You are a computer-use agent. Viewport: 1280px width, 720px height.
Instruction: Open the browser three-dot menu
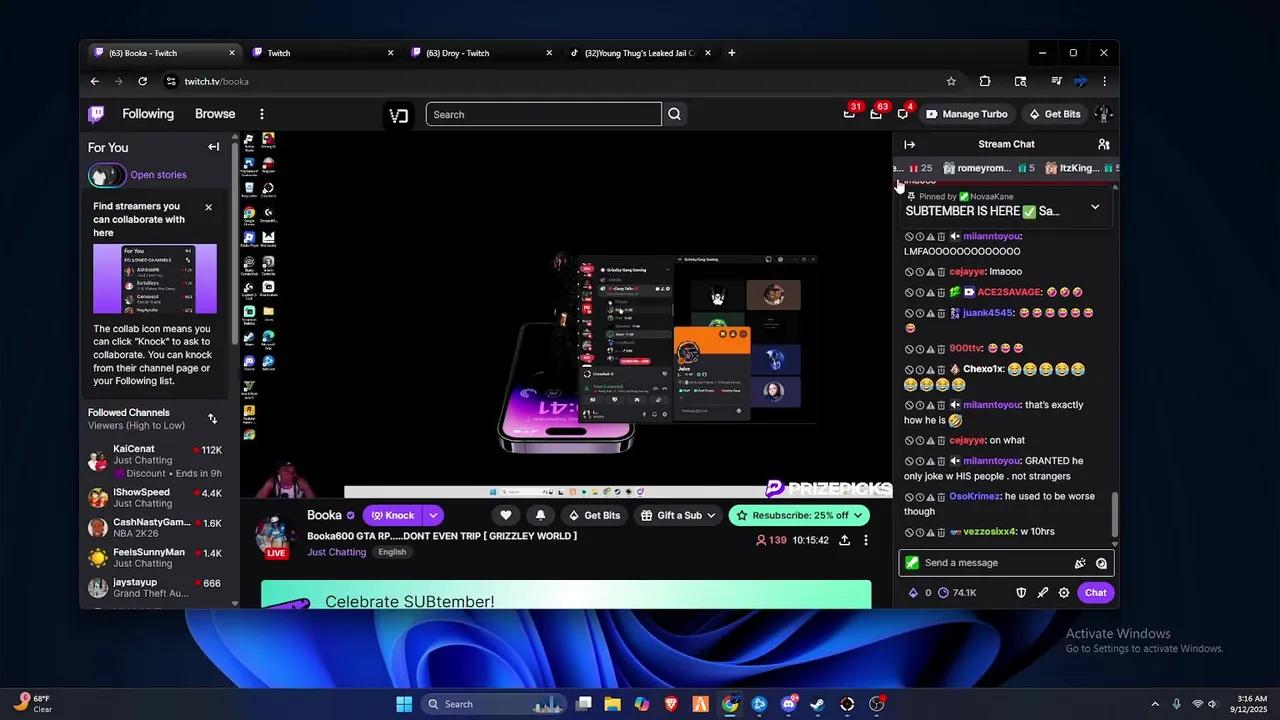[x=1104, y=81]
